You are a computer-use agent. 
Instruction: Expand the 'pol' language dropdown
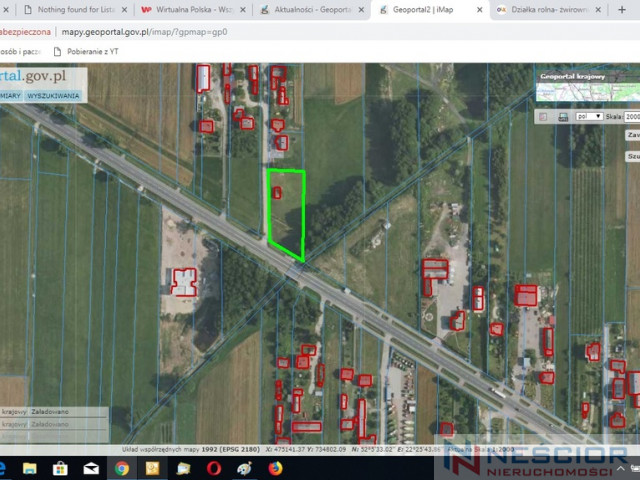click(x=589, y=116)
